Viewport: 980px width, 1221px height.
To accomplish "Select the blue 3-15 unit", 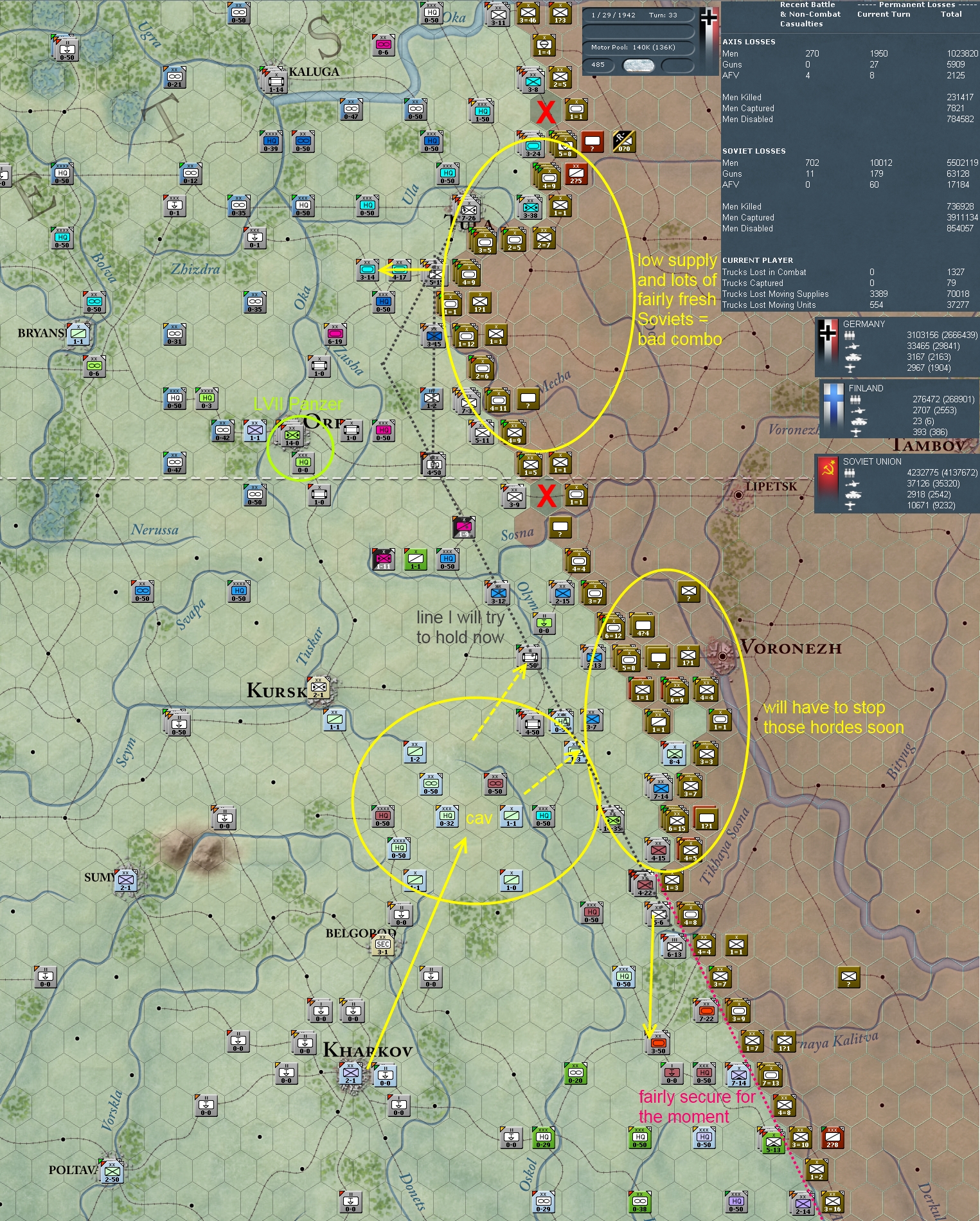I will pos(434,337).
